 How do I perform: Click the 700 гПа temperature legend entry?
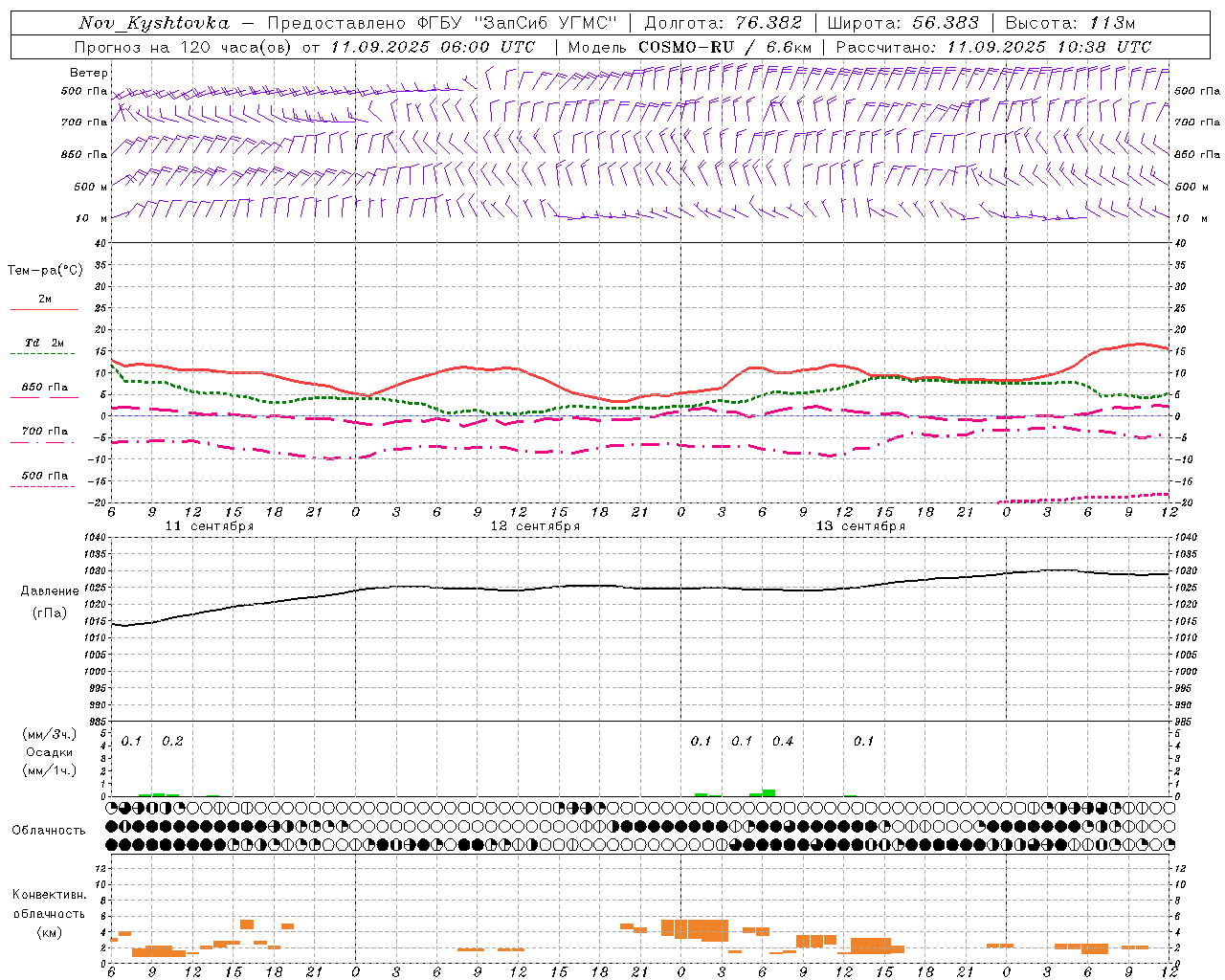tap(44, 432)
